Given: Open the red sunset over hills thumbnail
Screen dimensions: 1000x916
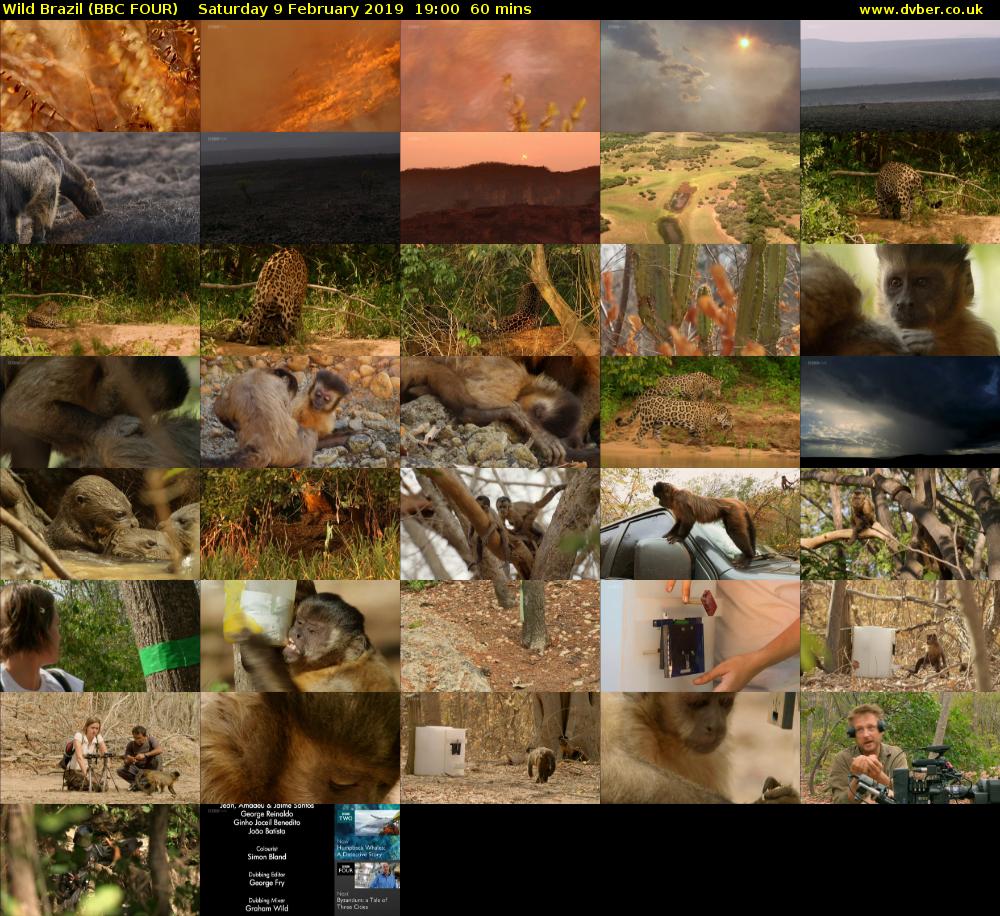Looking at the screenshot, I should 500,188.
